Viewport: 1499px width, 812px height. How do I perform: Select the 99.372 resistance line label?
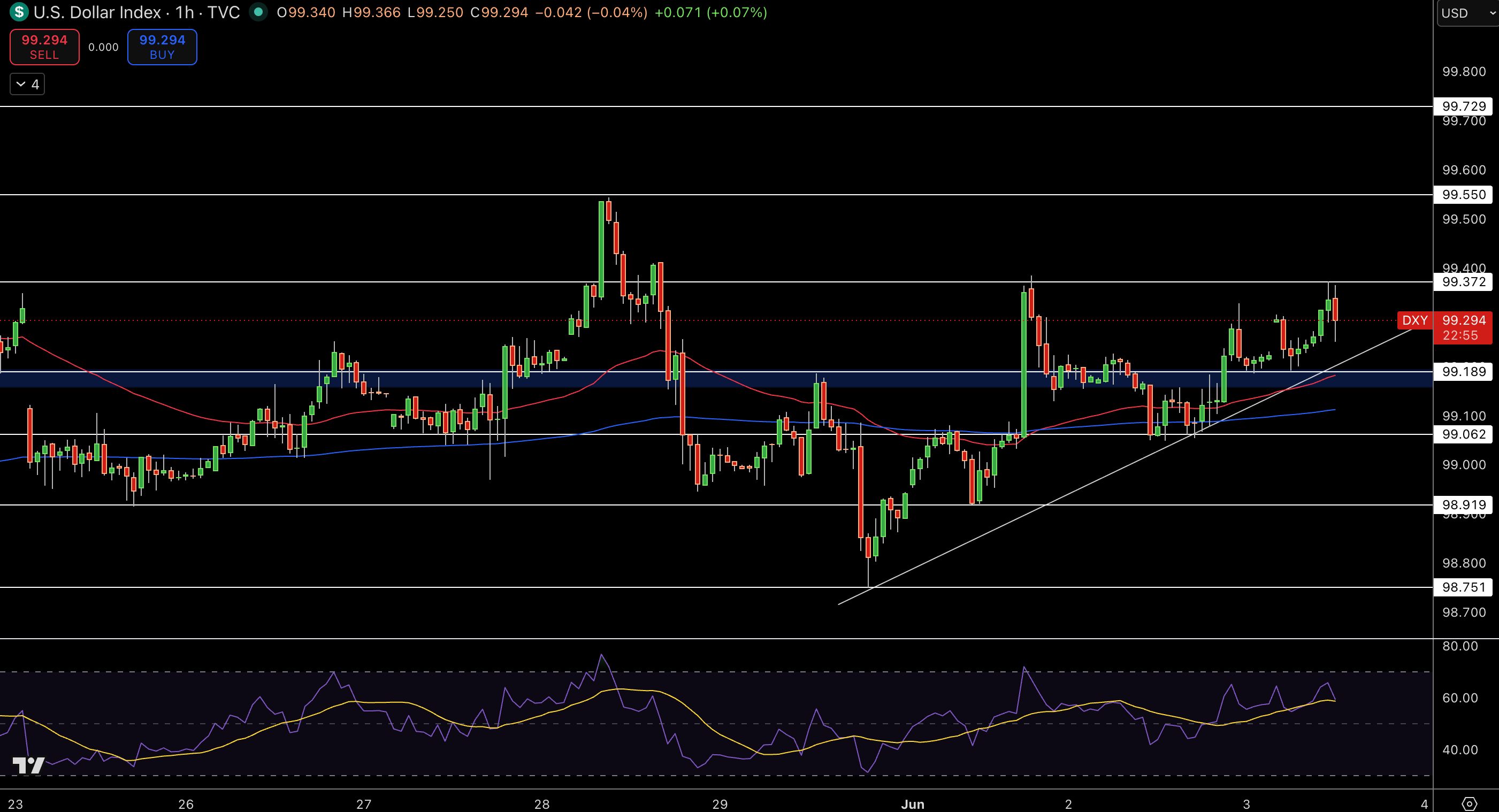1464,282
